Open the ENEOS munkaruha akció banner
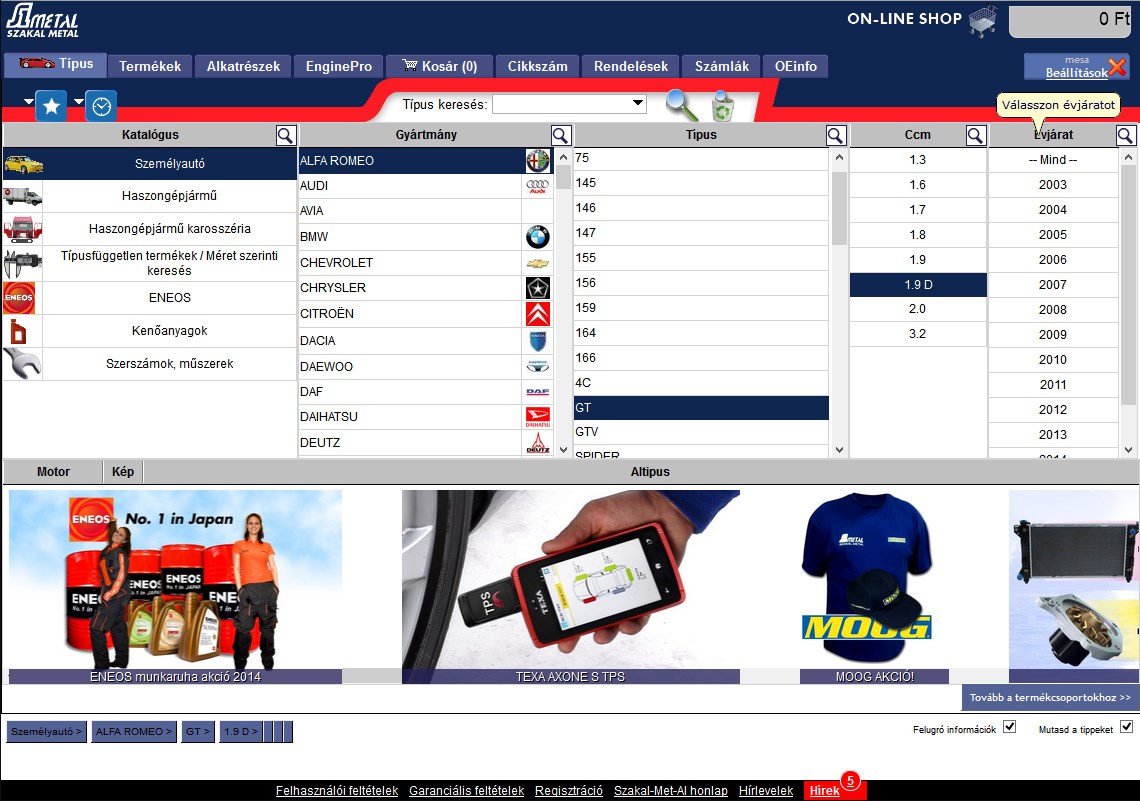This screenshot has height=801, width=1140. [175, 587]
